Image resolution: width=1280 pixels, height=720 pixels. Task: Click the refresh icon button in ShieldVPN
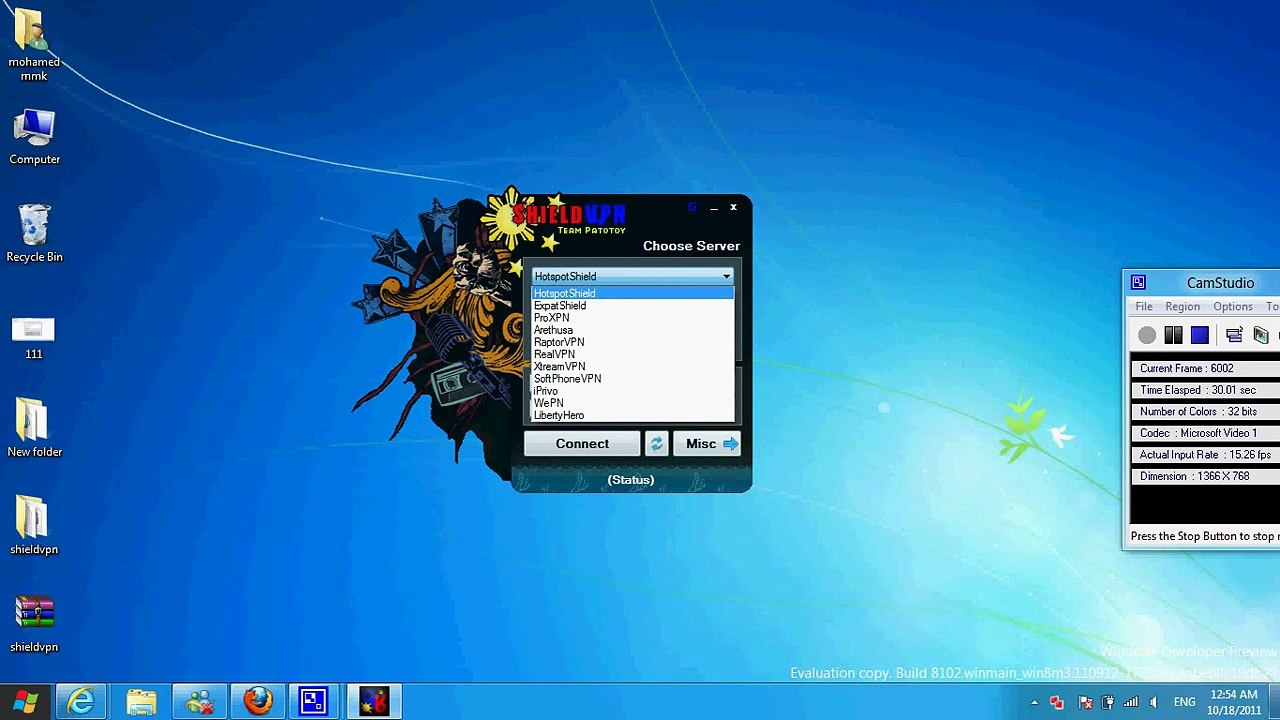(x=656, y=444)
